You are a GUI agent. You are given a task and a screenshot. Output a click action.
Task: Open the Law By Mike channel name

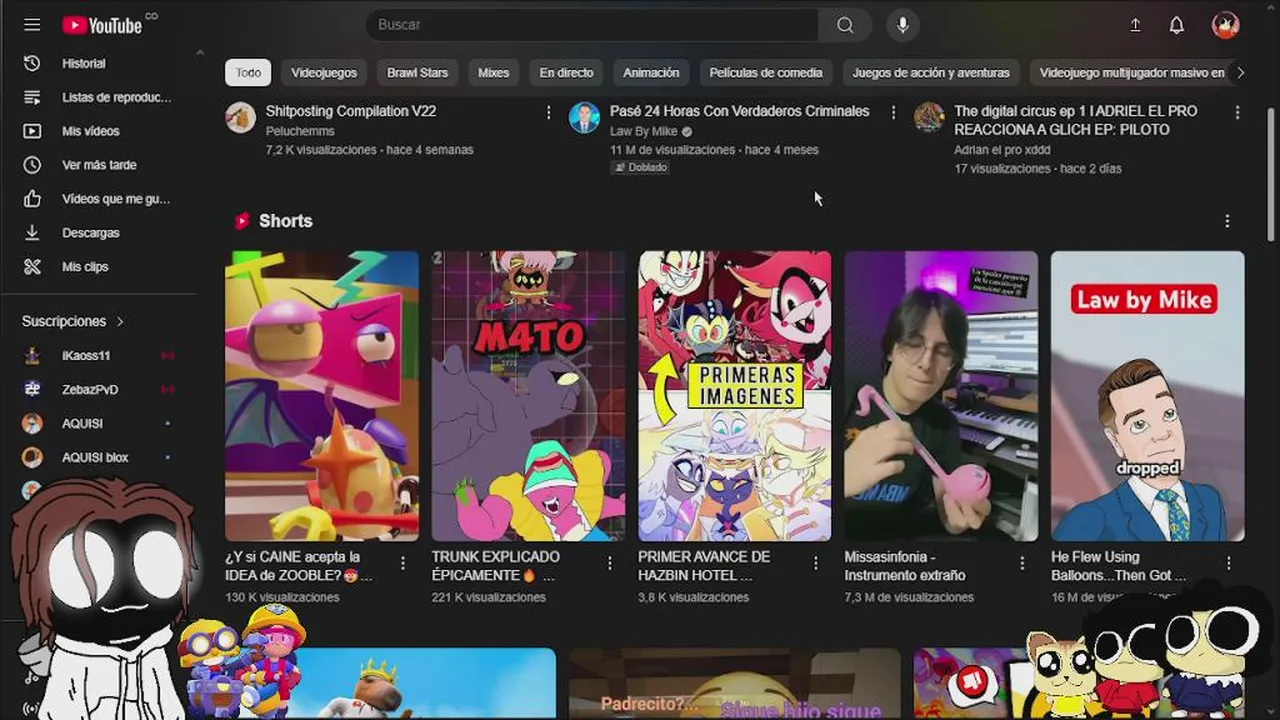[x=644, y=131]
